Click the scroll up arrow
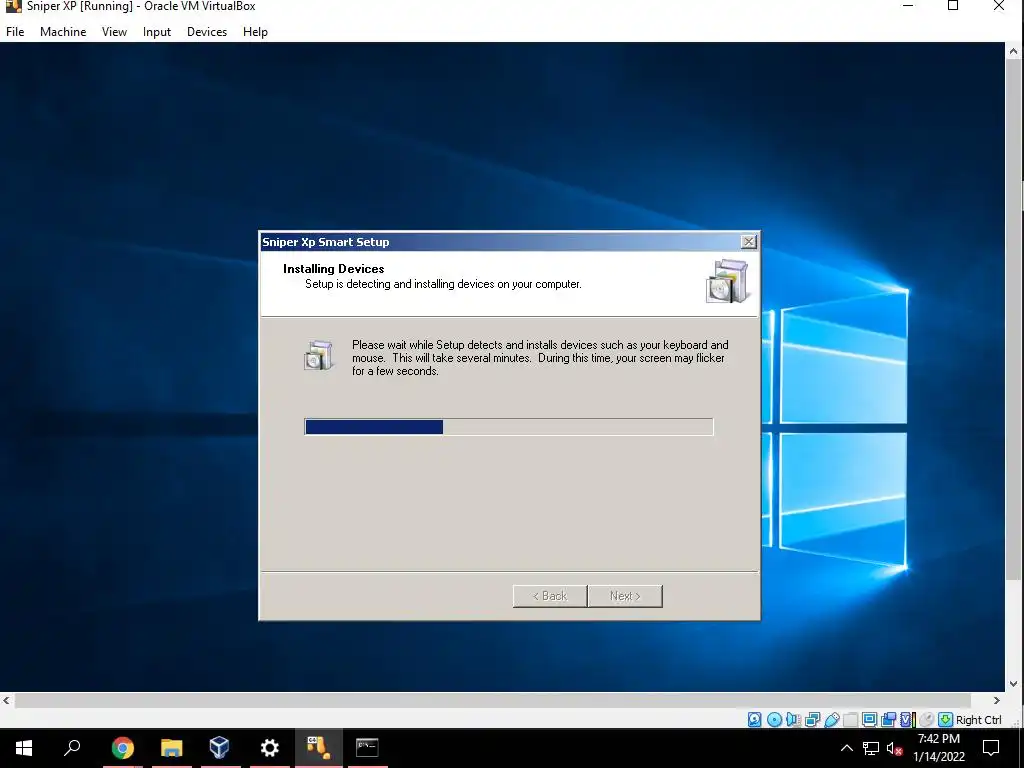This screenshot has width=1024, height=768. click(x=1014, y=51)
